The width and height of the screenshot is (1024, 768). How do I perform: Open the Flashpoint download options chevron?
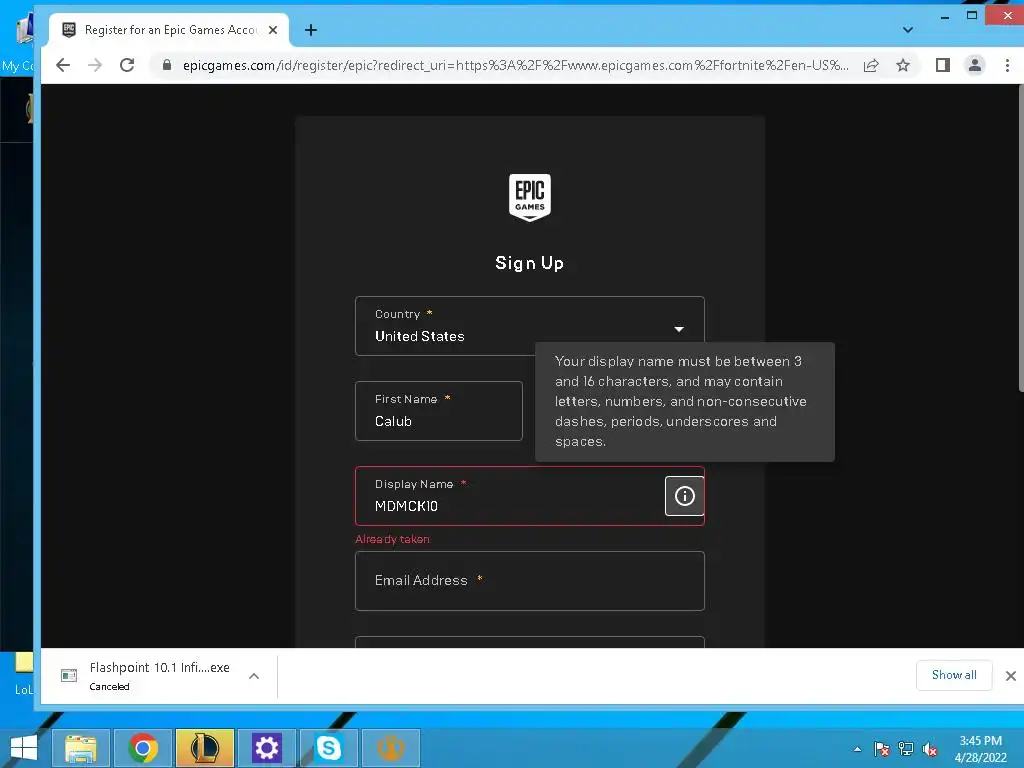(254, 676)
